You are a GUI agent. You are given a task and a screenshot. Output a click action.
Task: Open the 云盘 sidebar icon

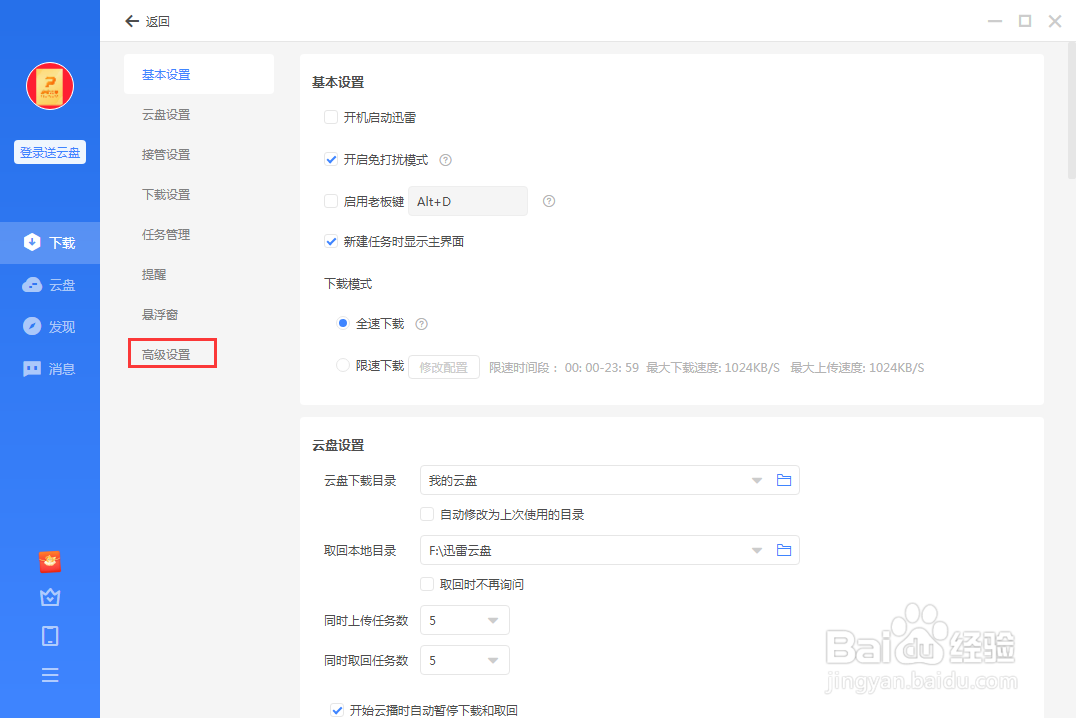pos(50,284)
